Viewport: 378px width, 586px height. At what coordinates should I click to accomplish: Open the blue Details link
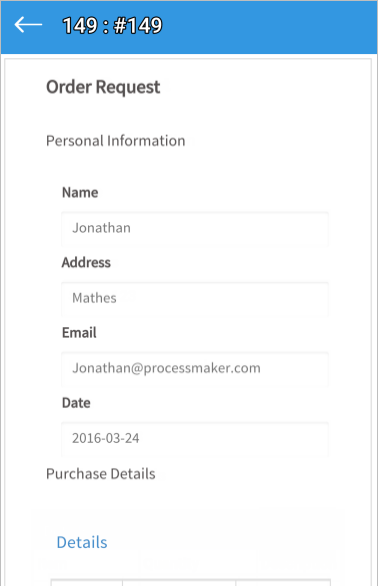(82, 542)
